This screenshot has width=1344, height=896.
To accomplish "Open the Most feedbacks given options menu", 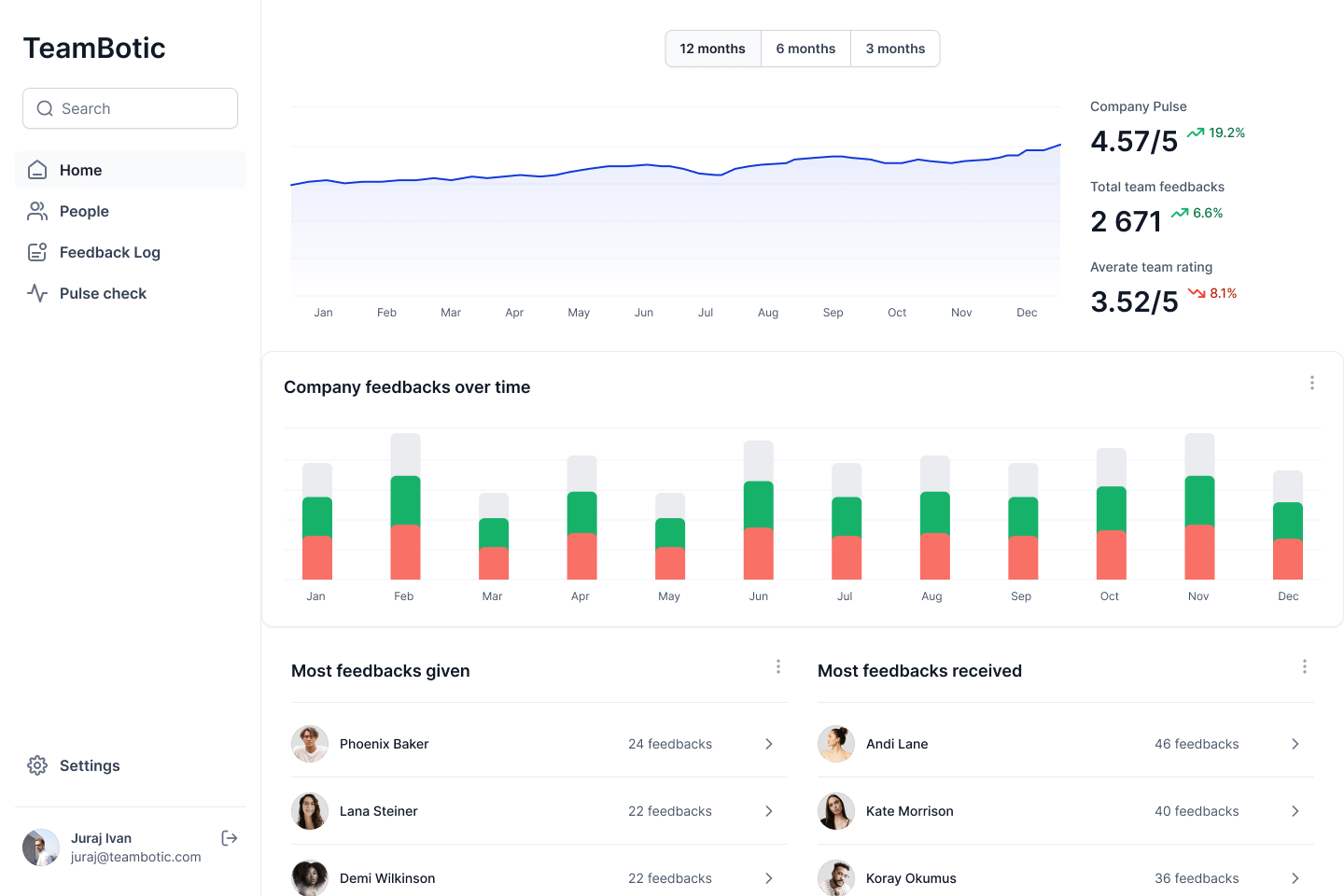I will pyautogui.click(x=778, y=666).
